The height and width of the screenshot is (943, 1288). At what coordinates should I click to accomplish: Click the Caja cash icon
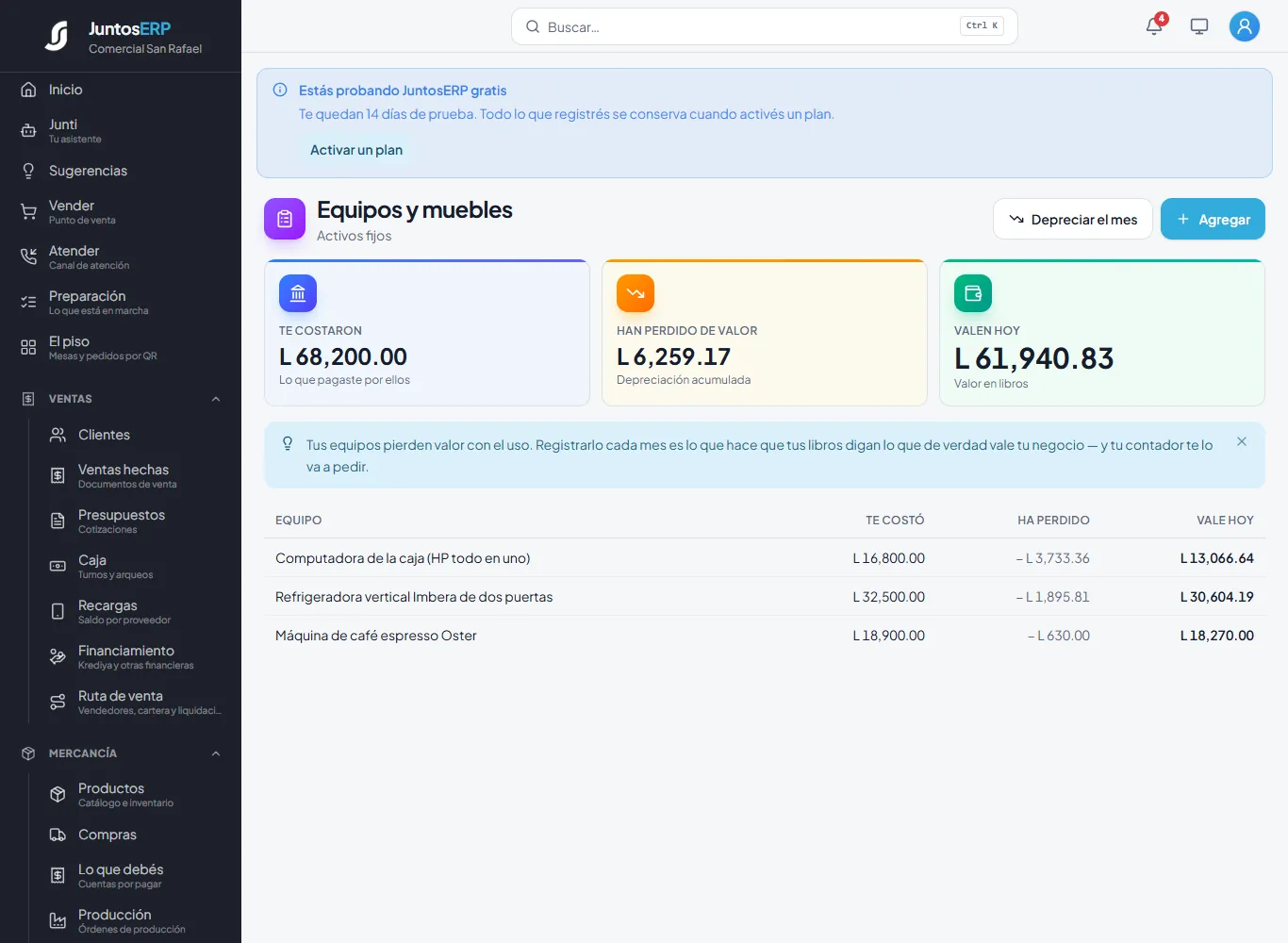tap(58, 567)
